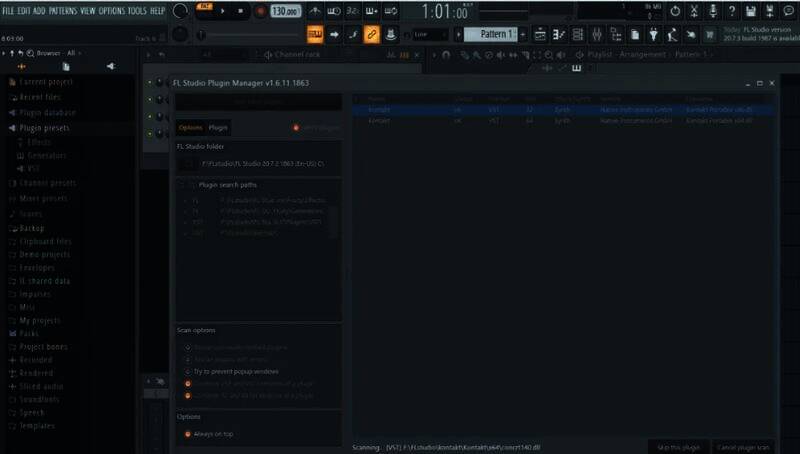Switch to the Options tab in Plugin Manager
This screenshot has height=454, width=800.
coord(190,128)
